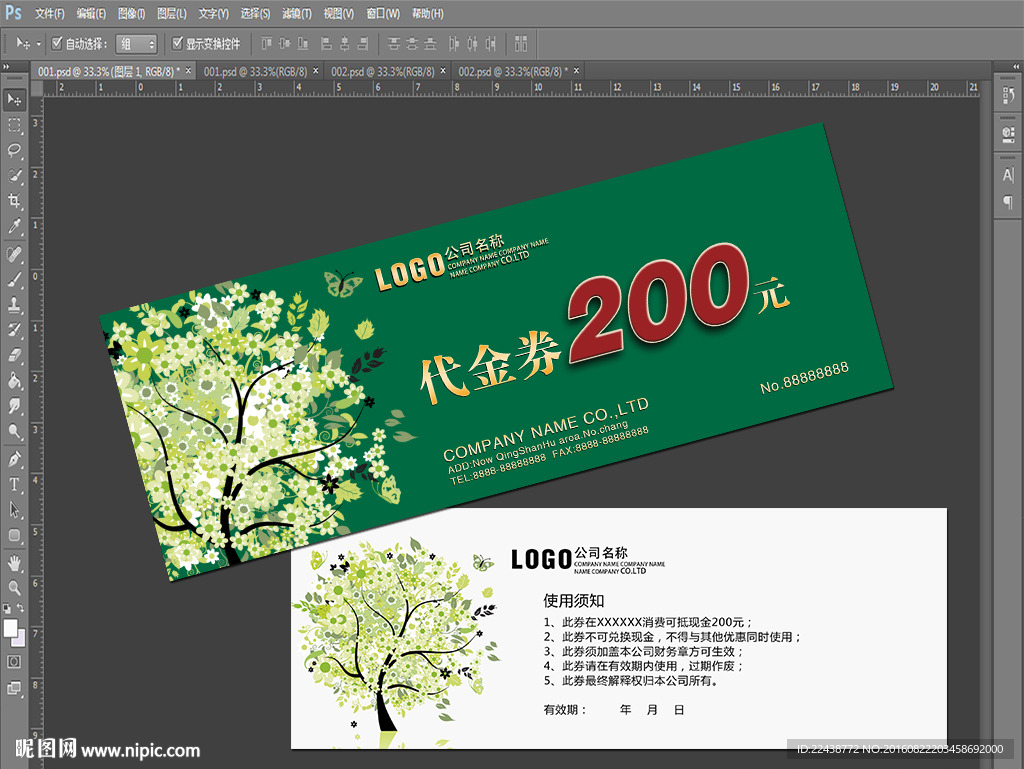The height and width of the screenshot is (769, 1024).
Task: Close the last 002.psd tab
Action: point(576,70)
